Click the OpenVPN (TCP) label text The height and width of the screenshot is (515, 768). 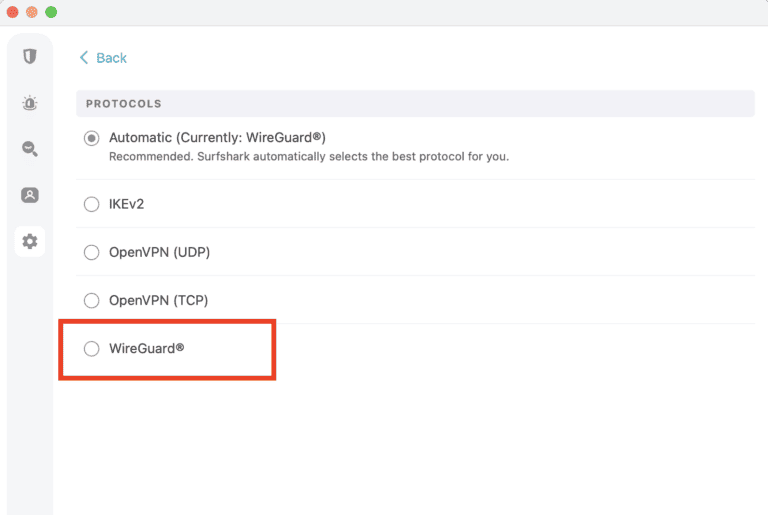click(x=158, y=300)
